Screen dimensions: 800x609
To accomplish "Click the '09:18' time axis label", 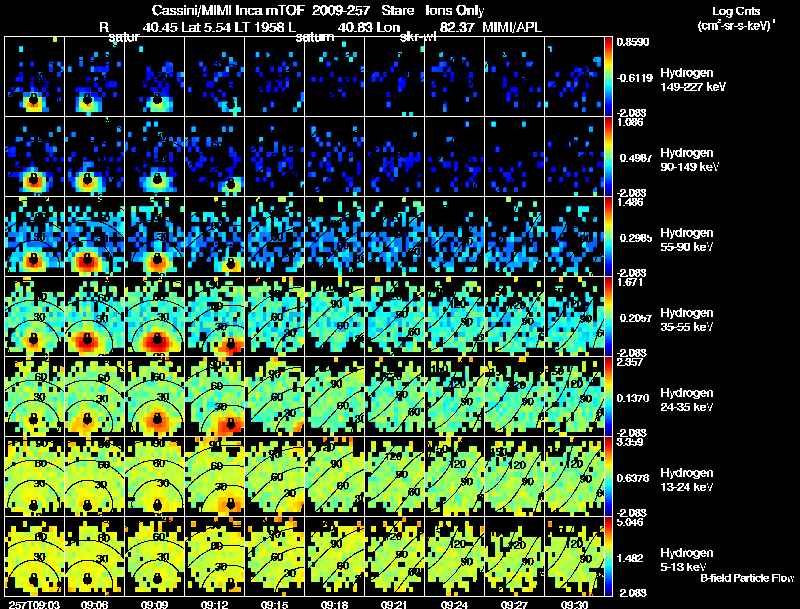I will pos(335,604).
